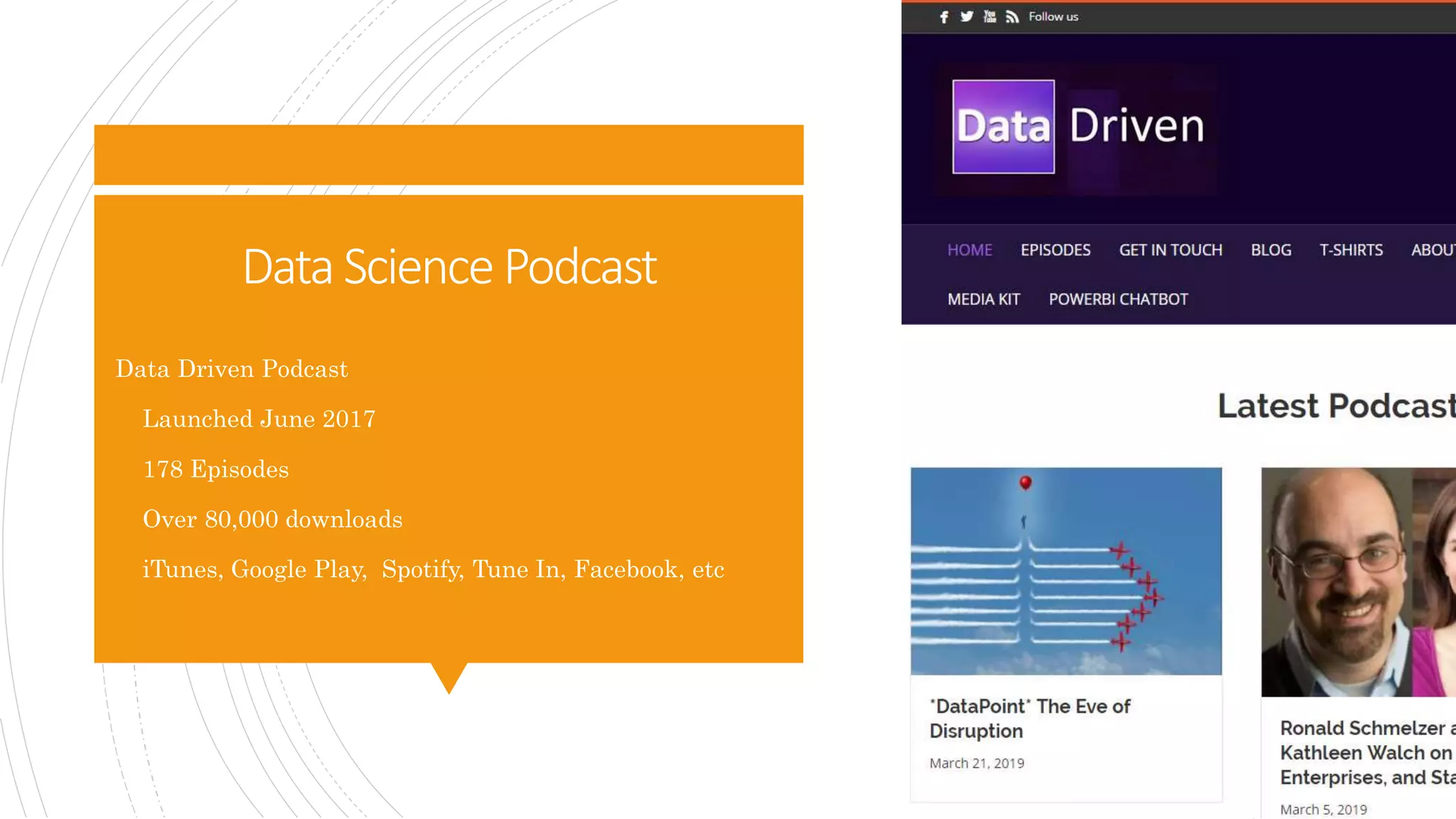Image resolution: width=1456 pixels, height=819 pixels.
Task: Open the Twitter social icon
Action: pyautogui.click(x=966, y=16)
